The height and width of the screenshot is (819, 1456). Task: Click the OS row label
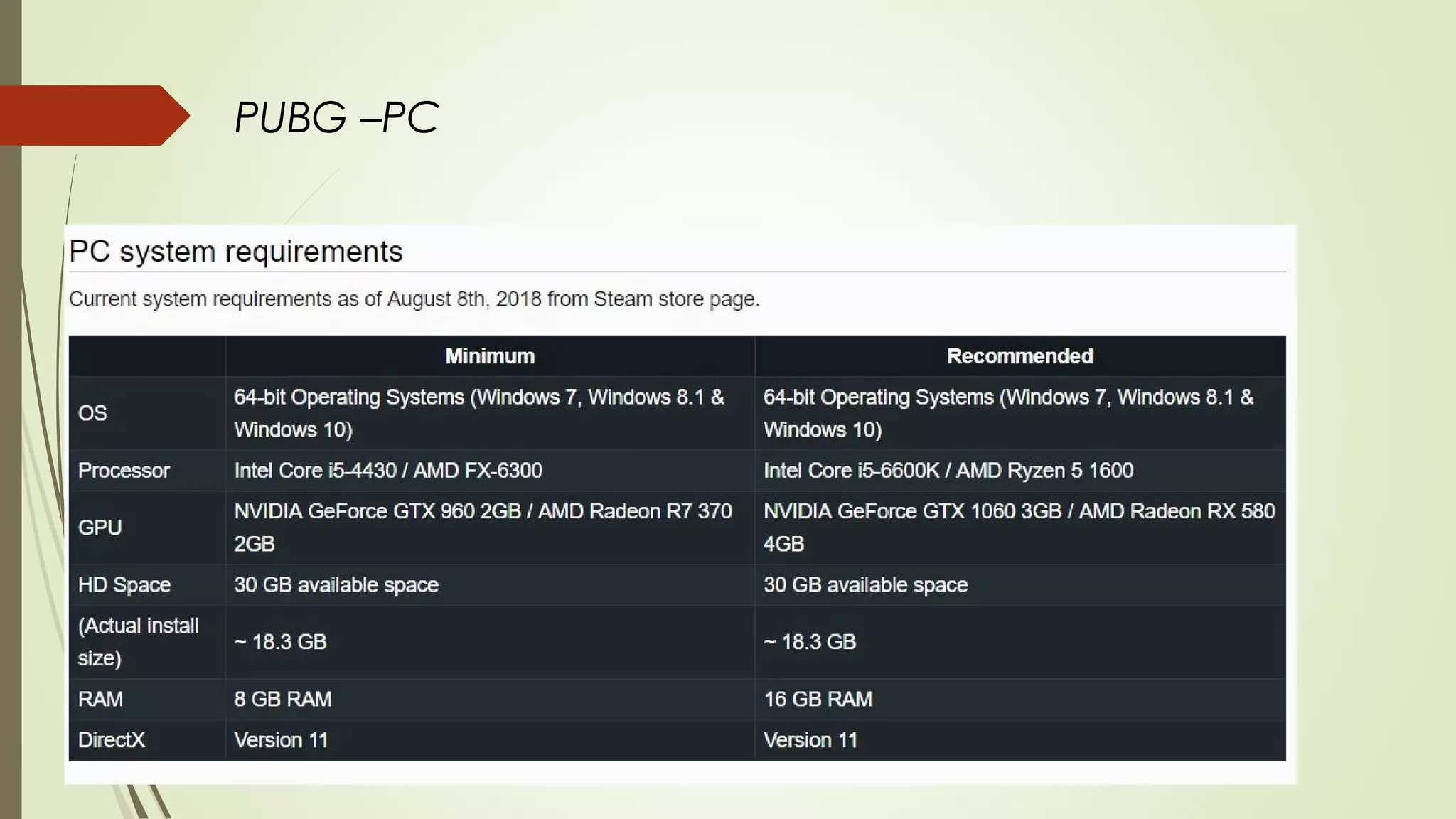[x=92, y=413]
